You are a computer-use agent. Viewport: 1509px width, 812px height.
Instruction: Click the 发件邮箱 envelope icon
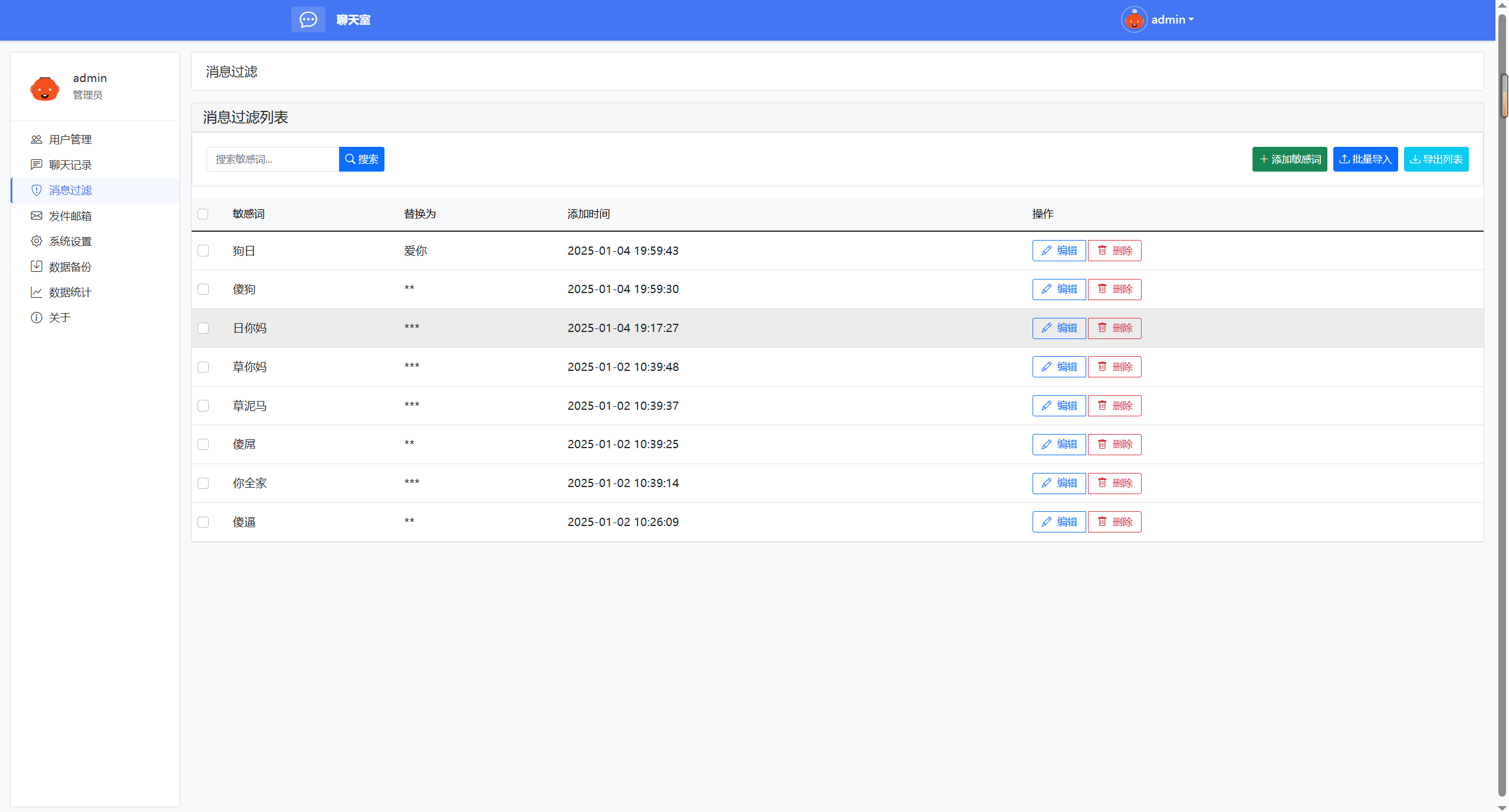pyautogui.click(x=37, y=216)
